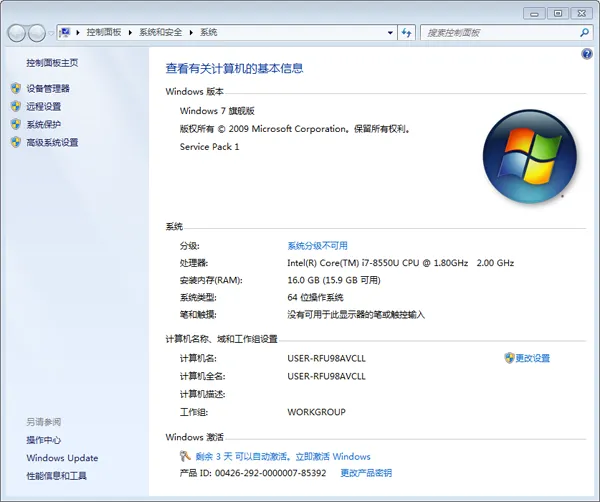Click 更改产品密钥 link
The height and width of the screenshot is (502, 600).
tap(366, 473)
